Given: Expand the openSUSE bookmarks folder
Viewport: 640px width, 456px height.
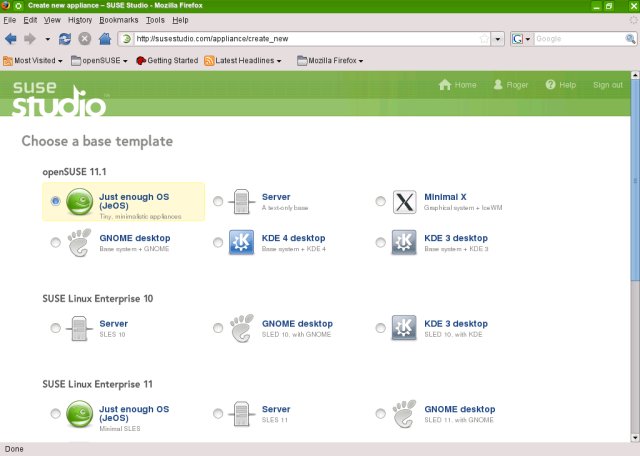Looking at the screenshot, I should click(99, 60).
